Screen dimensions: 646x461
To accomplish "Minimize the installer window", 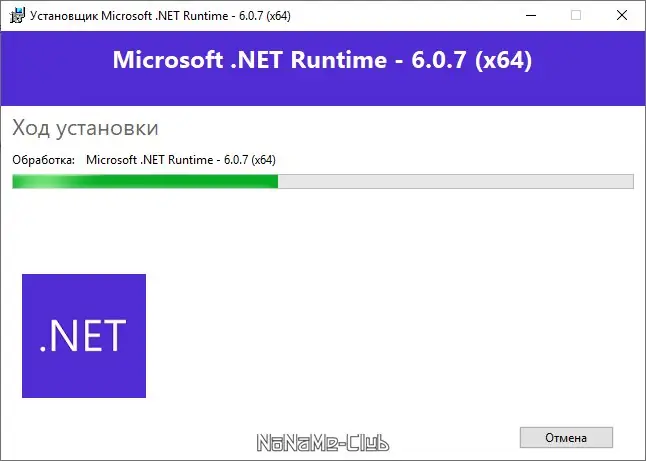I will (x=531, y=15).
